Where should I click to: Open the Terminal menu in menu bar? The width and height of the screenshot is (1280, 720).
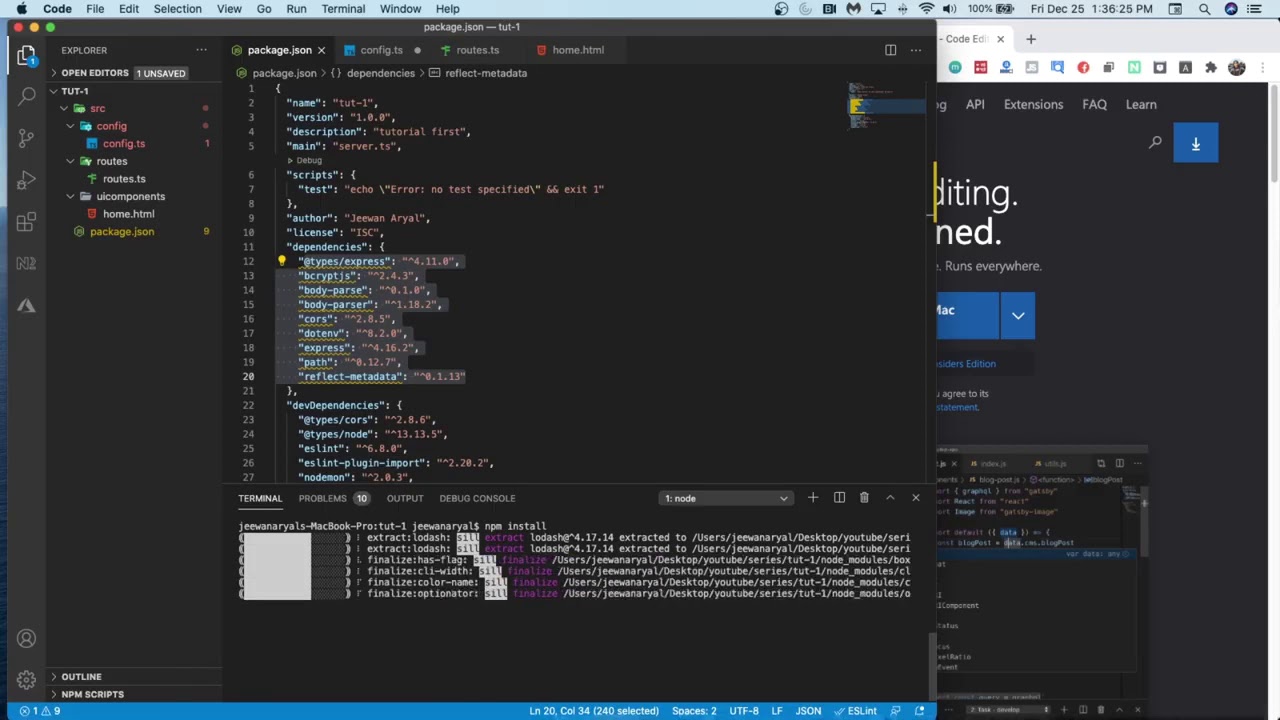tap(343, 9)
